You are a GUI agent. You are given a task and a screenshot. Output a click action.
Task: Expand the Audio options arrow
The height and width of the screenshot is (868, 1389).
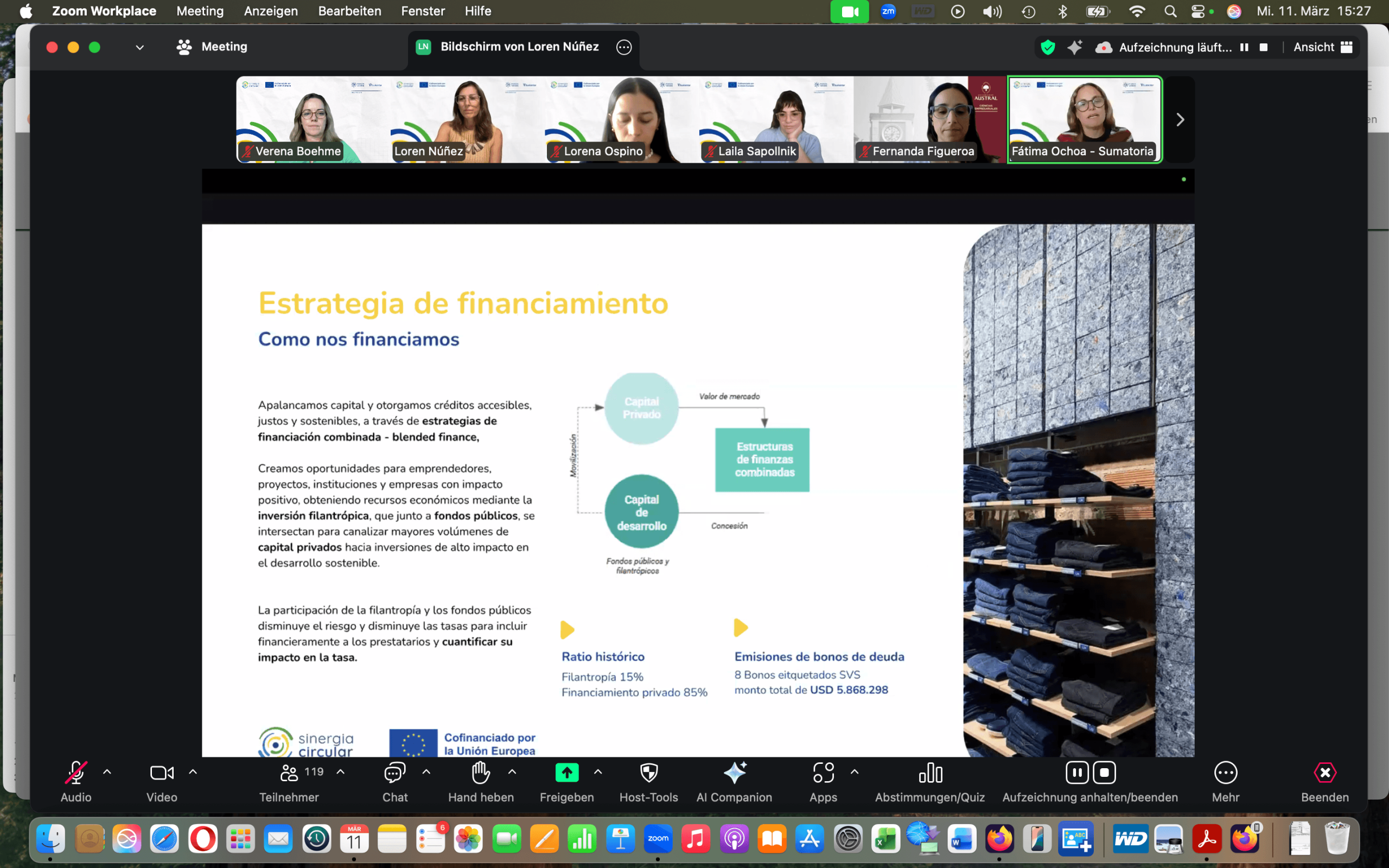(107, 772)
